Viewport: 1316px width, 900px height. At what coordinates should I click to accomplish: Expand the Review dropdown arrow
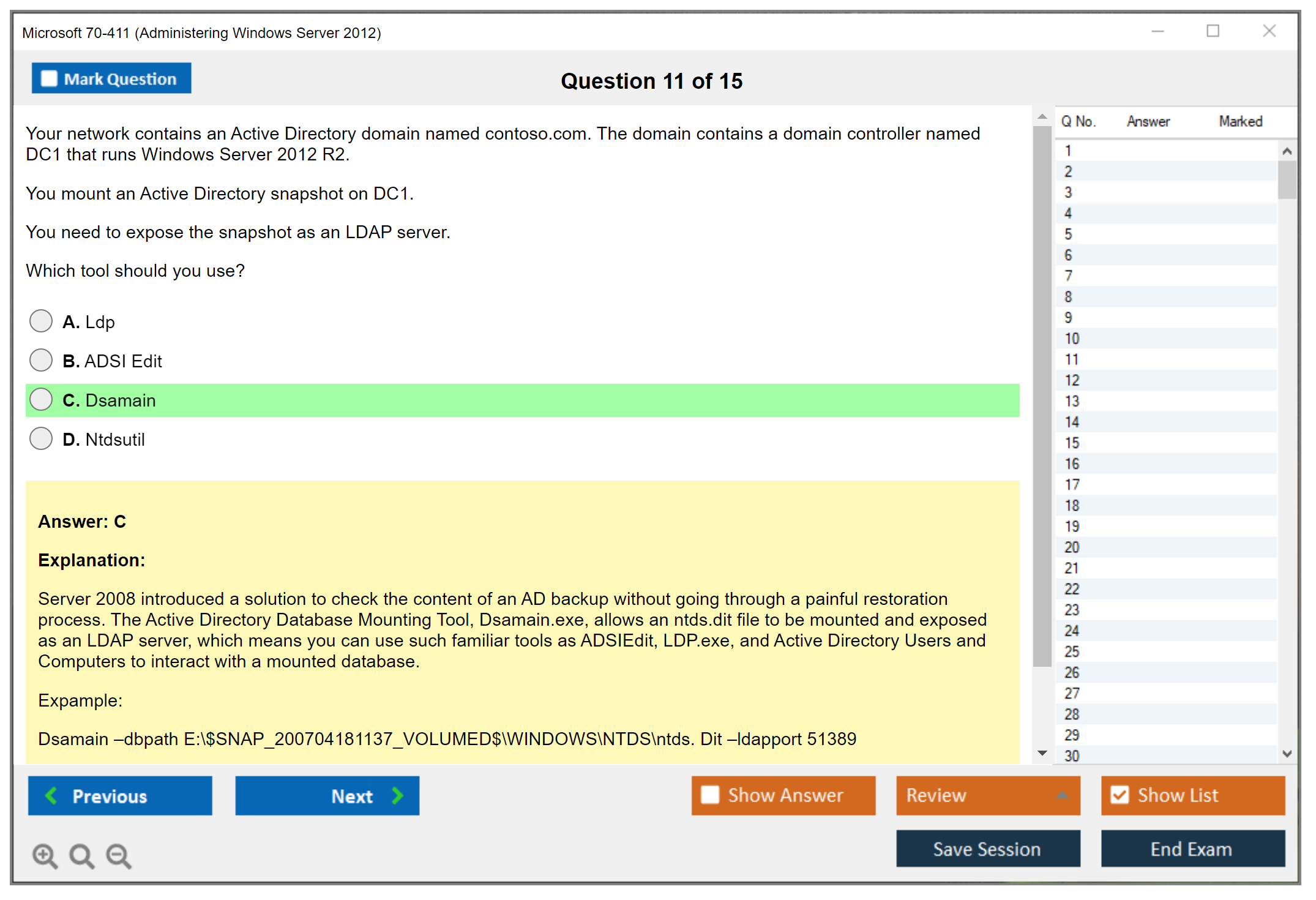1062,795
